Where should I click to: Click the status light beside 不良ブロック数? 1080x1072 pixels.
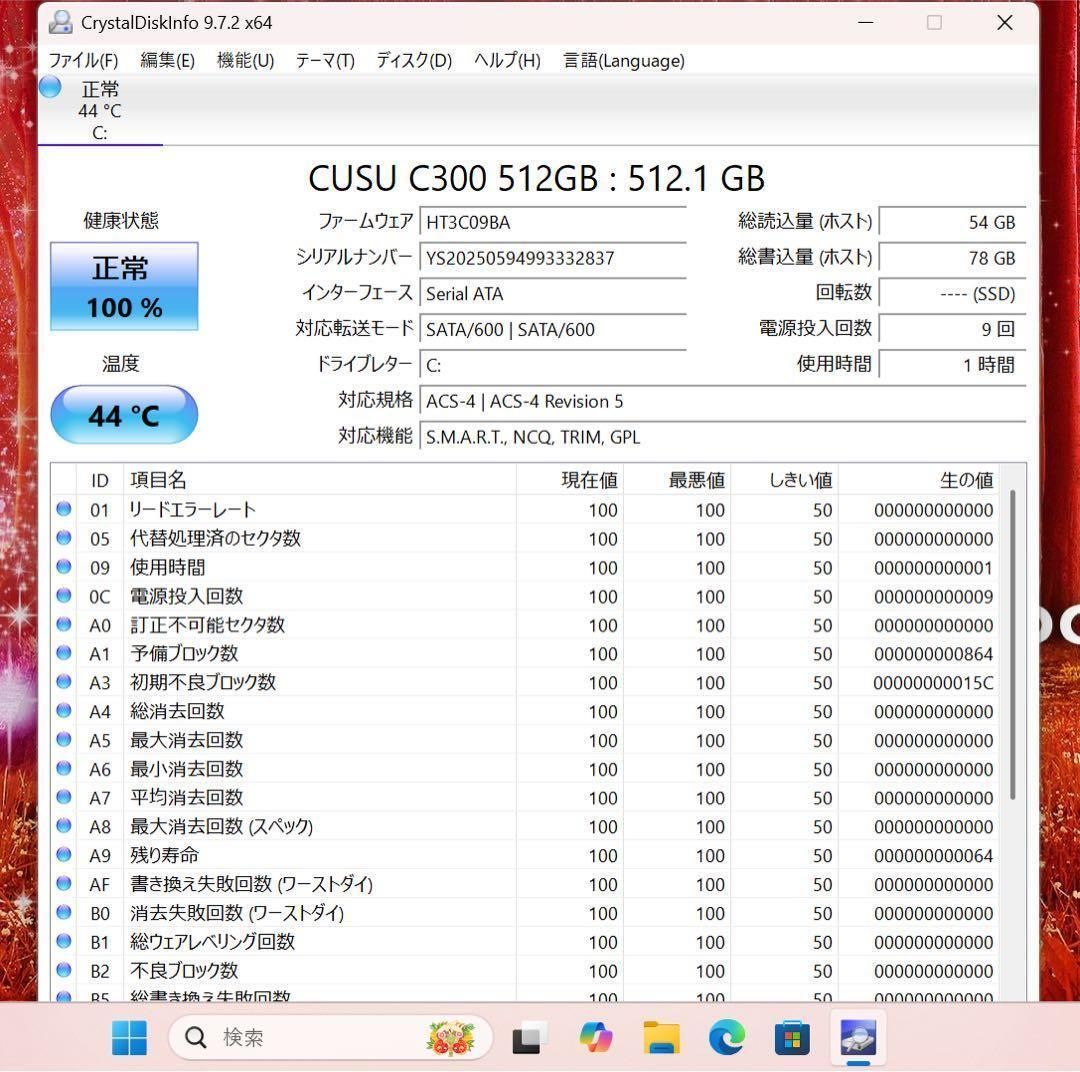[x=63, y=970]
